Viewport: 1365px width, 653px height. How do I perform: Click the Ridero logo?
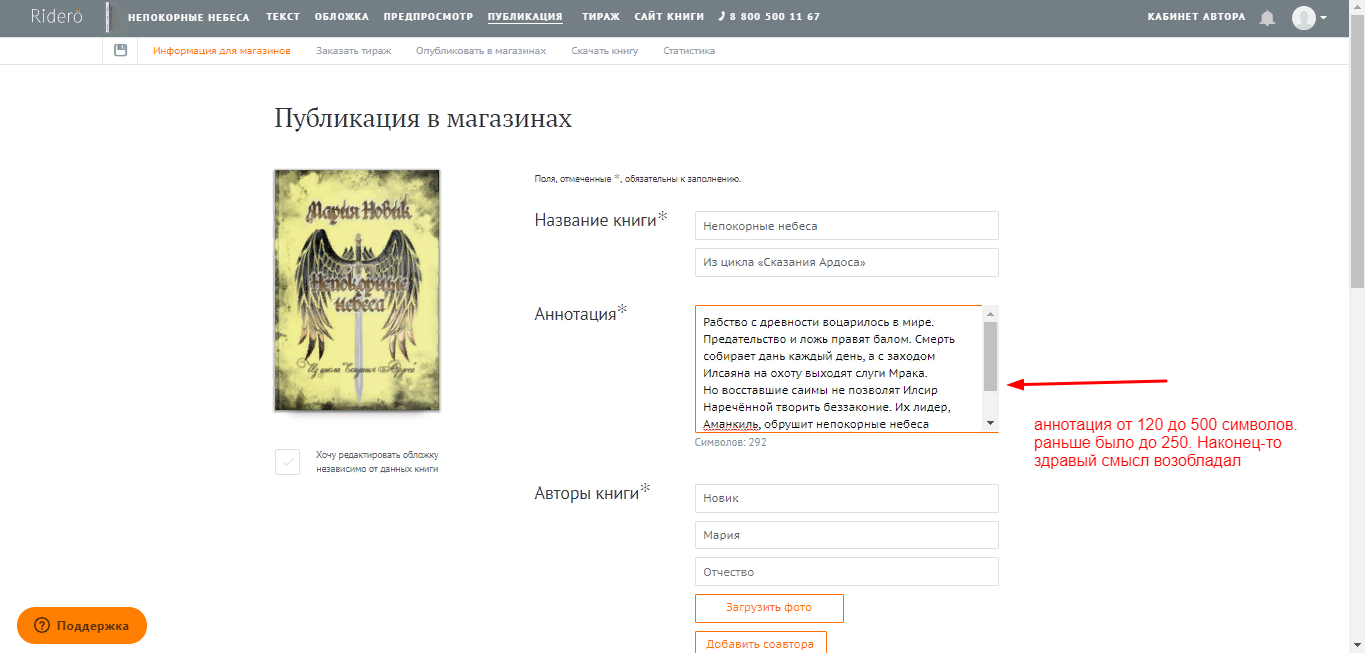(x=56, y=16)
